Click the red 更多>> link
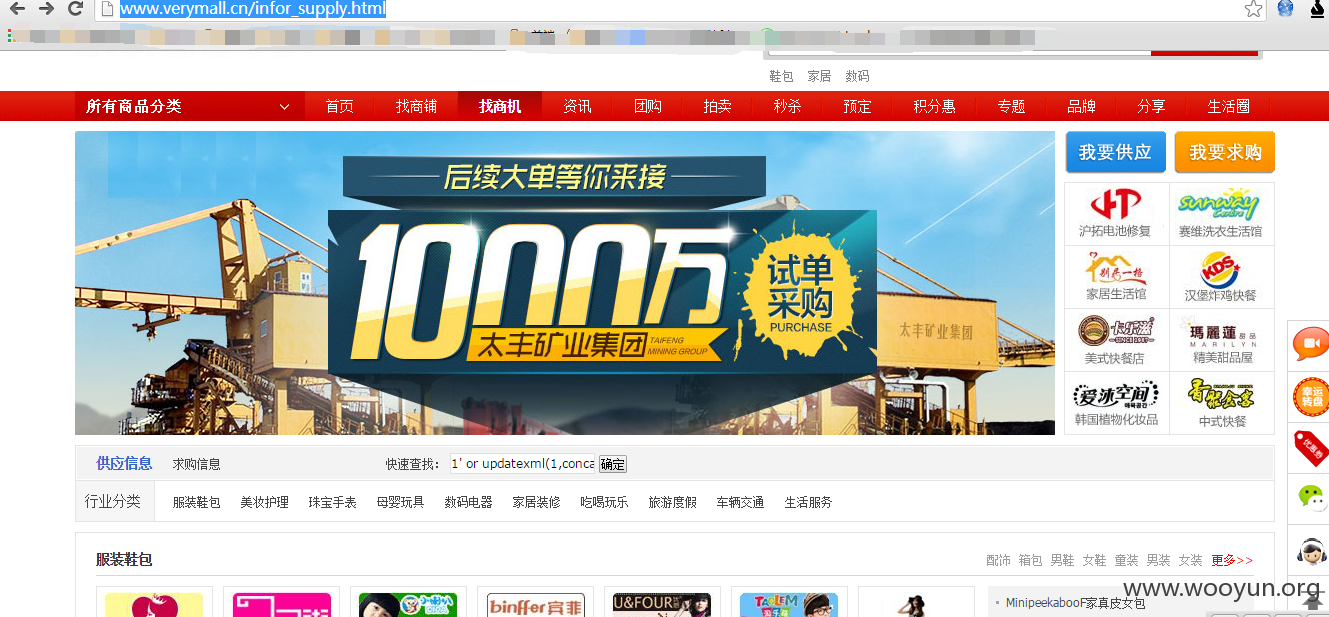The height and width of the screenshot is (617, 1329). pyautogui.click(x=1232, y=560)
